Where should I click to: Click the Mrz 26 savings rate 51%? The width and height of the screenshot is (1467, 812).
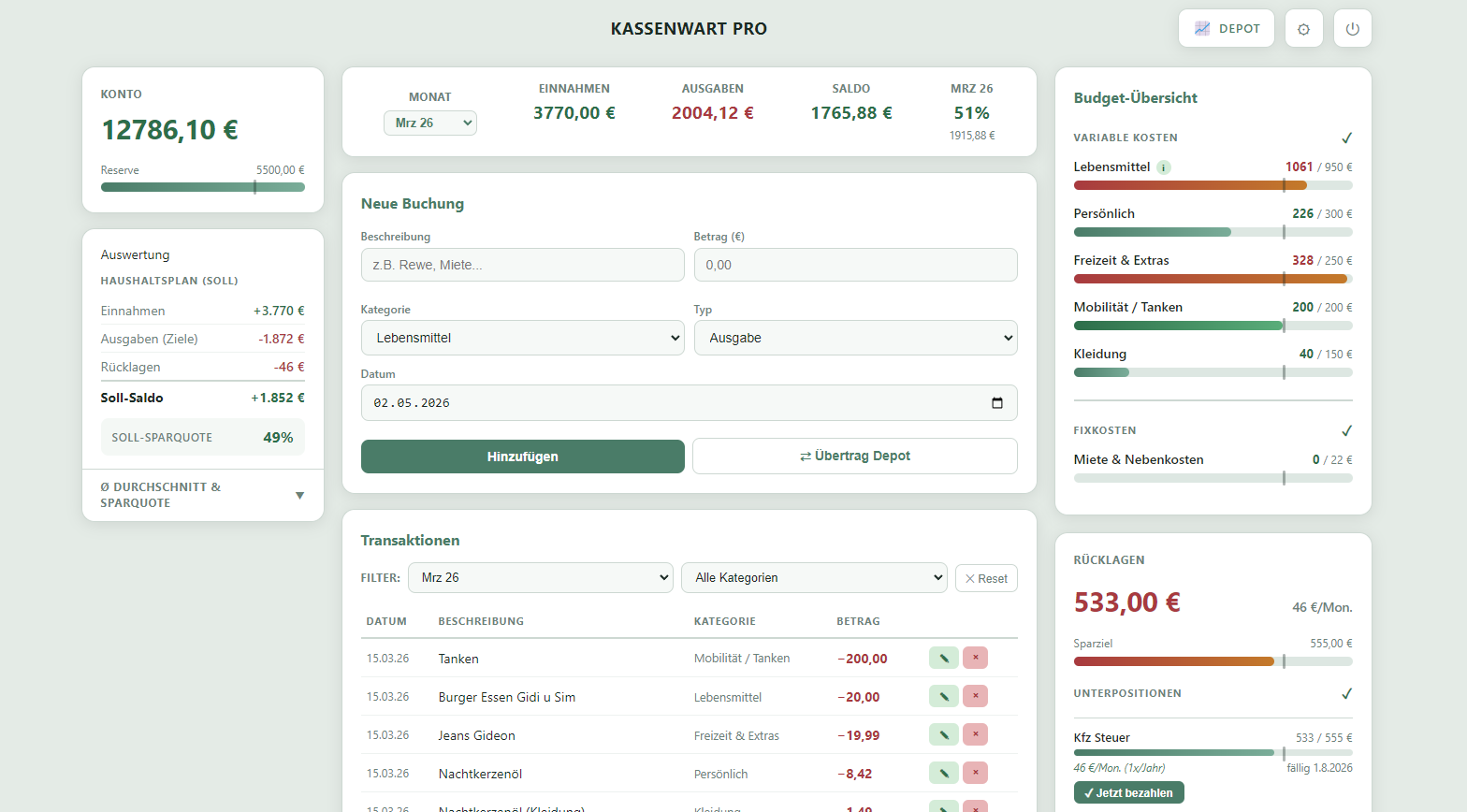pyautogui.click(x=972, y=113)
